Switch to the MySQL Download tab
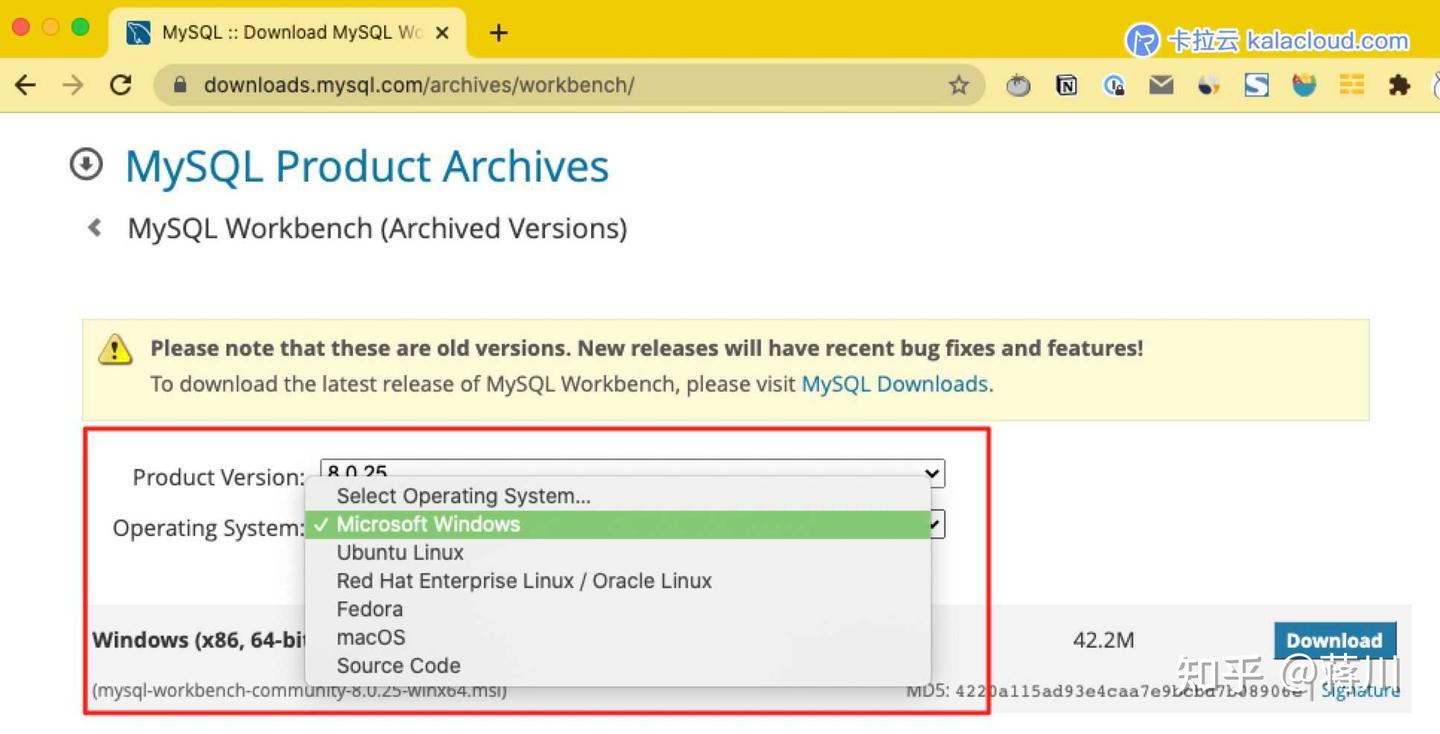 (x=280, y=31)
